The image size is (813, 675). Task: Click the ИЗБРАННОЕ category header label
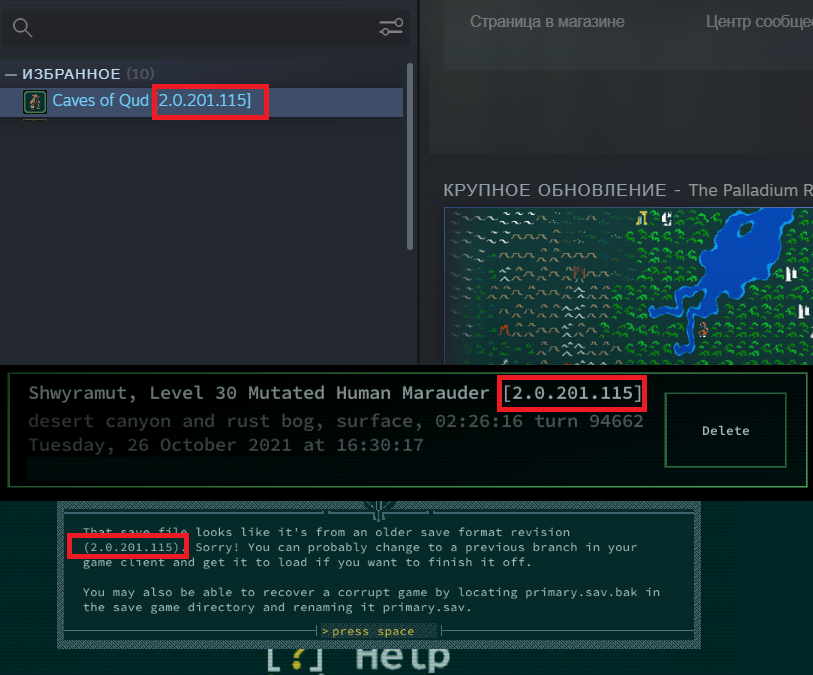pos(71,74)
